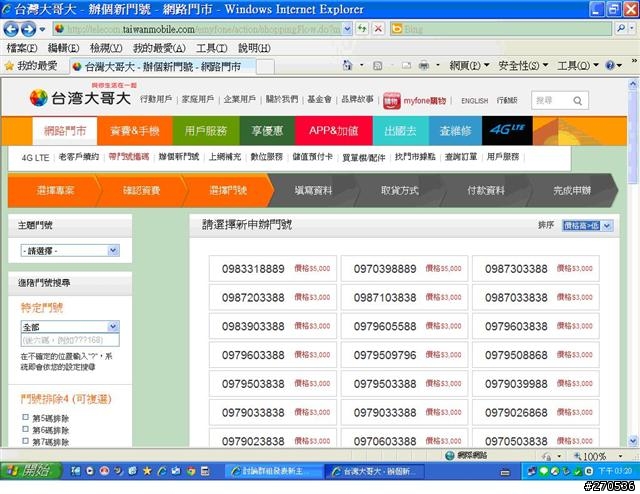Click the RSS feeds icon in command bar
Image resolution: width=640 pixels, height=494 pixels.
(x=378, y=65)
